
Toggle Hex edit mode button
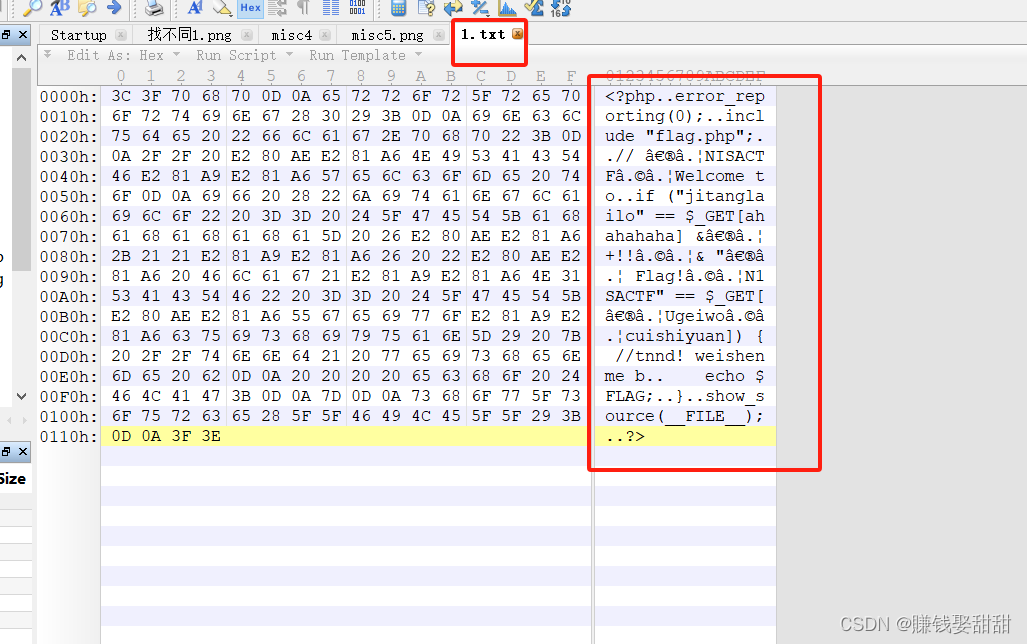pyautogui.click(x=250, y=8)
